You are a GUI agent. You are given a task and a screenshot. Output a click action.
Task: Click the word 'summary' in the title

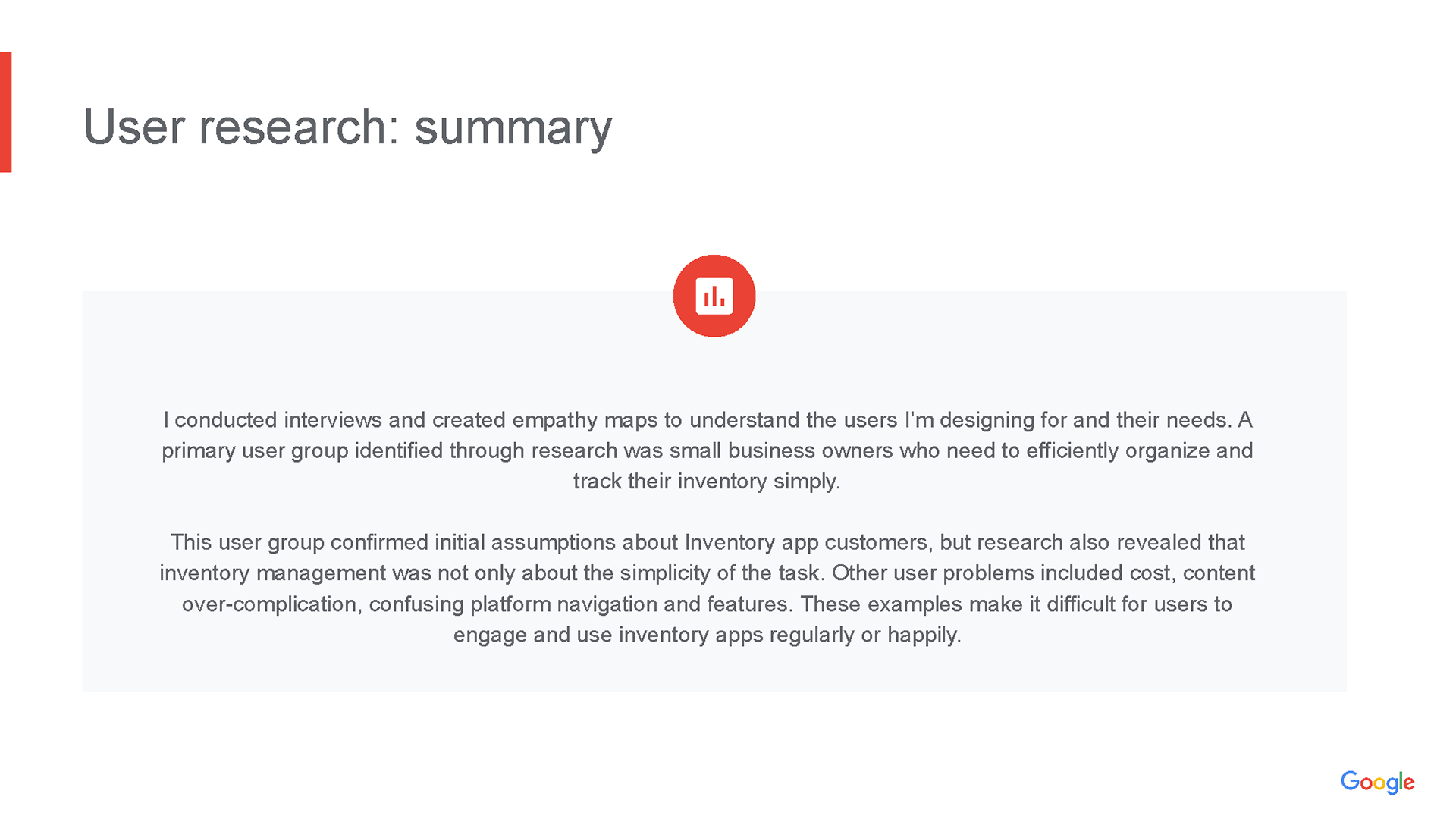(x=513, y=129)
